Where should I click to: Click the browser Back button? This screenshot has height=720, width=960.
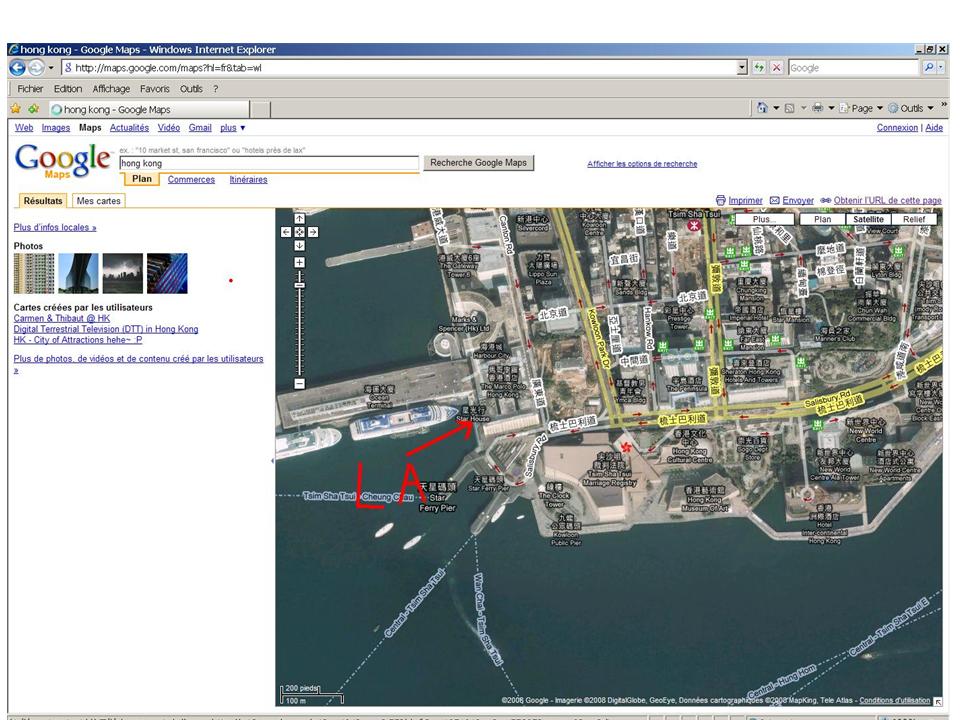pyautogui.click(x=17, y=68)
